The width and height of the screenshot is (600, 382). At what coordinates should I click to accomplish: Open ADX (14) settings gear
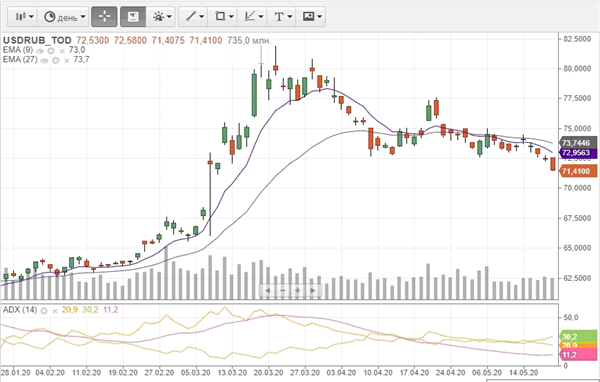pos(44,310)
